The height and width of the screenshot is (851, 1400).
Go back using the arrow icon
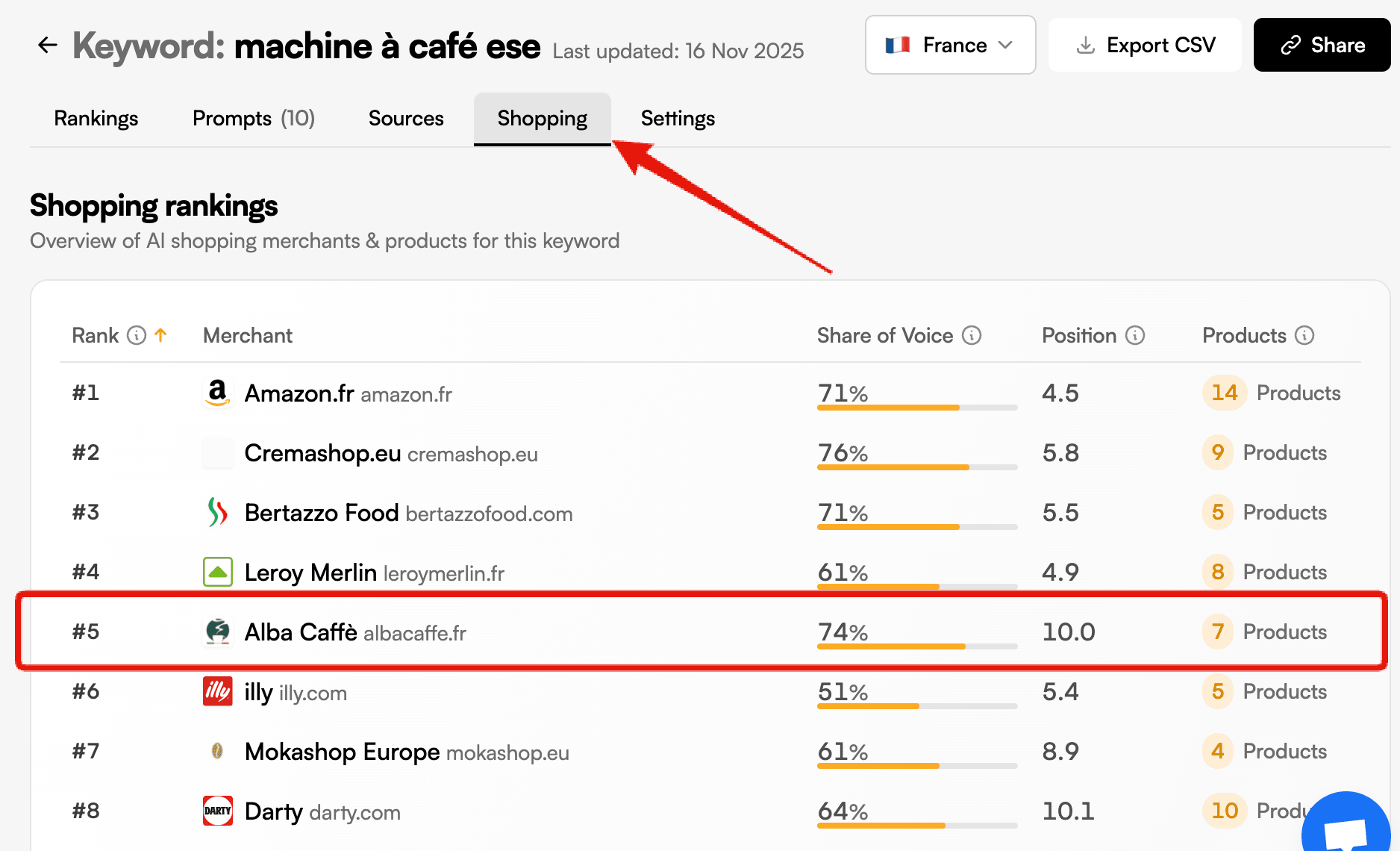pyautogui.click(x=47, y=45)
